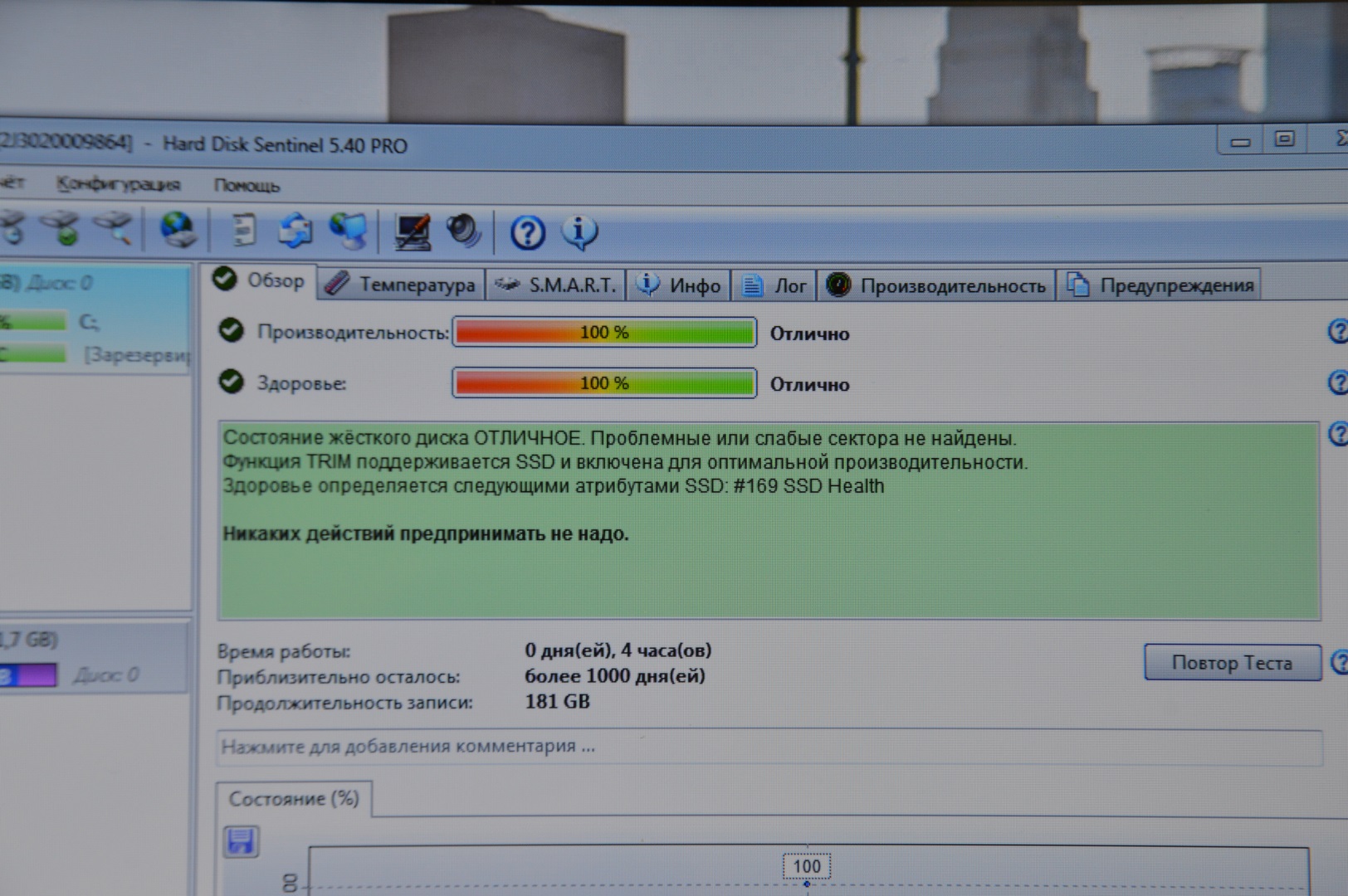Open the Производительность tab

point(937,285)
